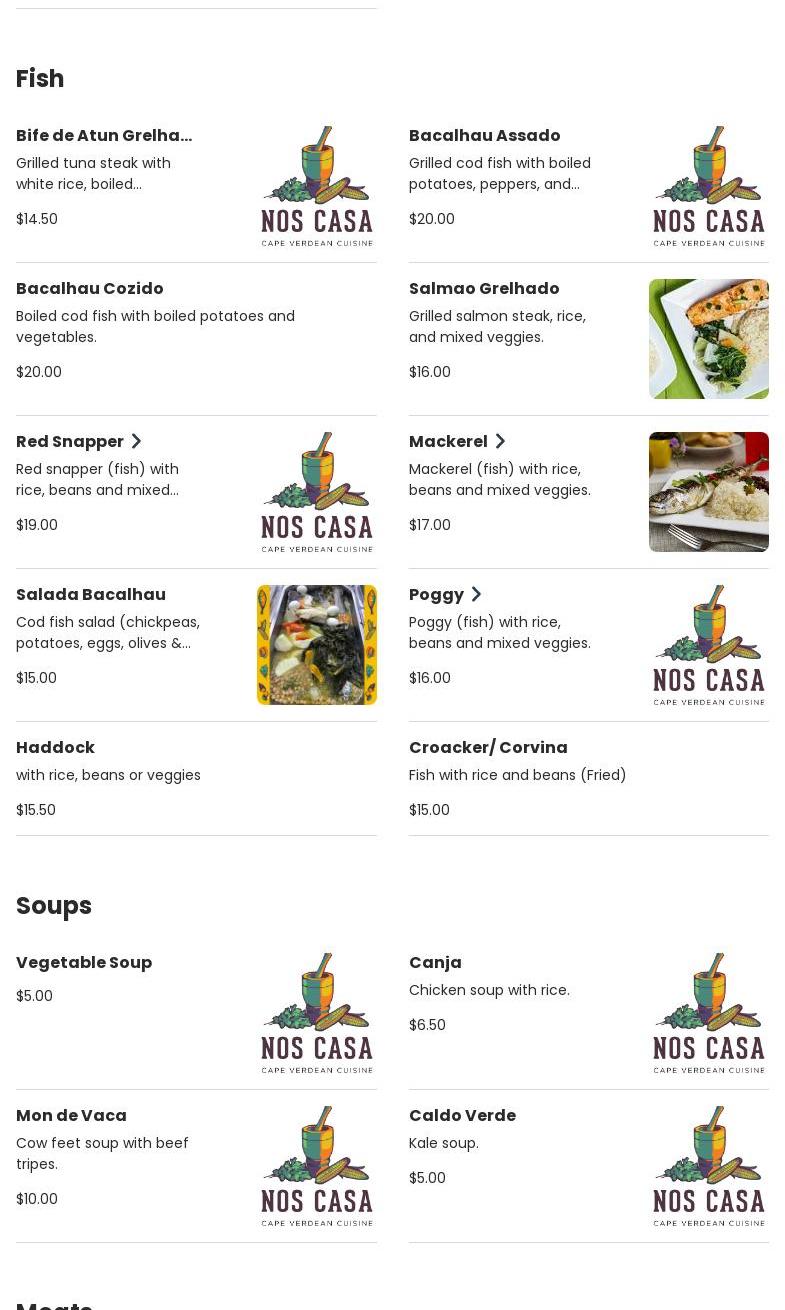Open the Mackerel dish photo
Screen dimensions: 785x1310
click(x=708, y=492)
